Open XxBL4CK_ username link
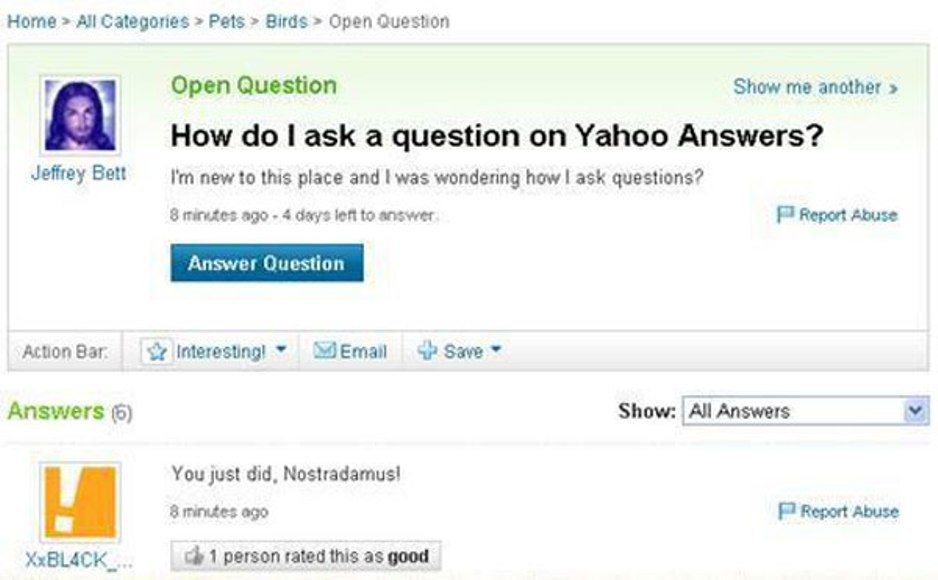The height and width of the screenshot is (580, 938). 78,560
